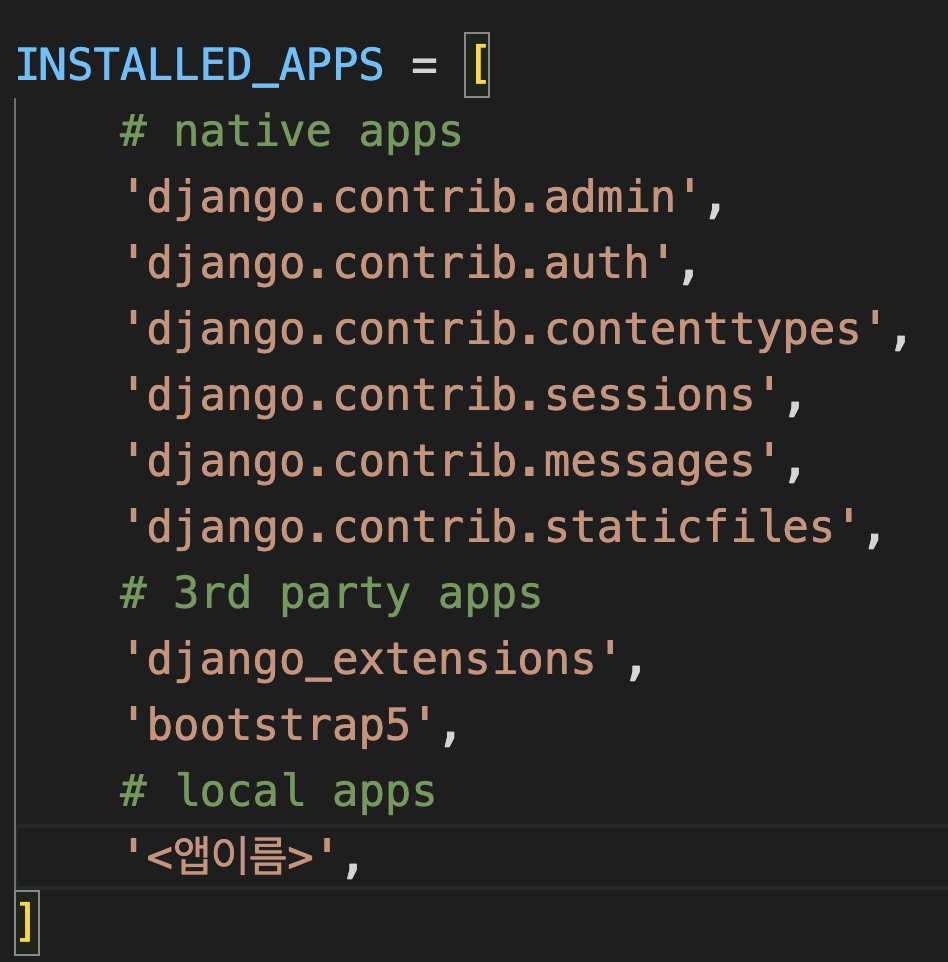The image size is (948, 962).
Task: Click the 'django.contrib.messages' string
Action: [450, 462]
